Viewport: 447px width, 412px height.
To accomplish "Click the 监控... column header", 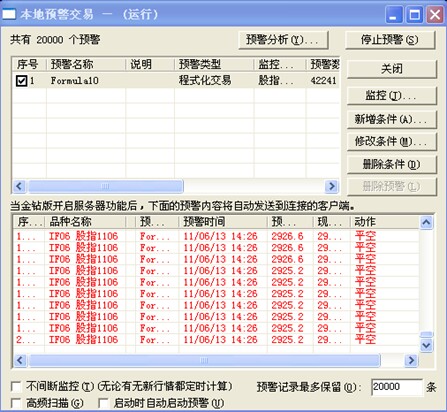I will click(x=280, y=64).
